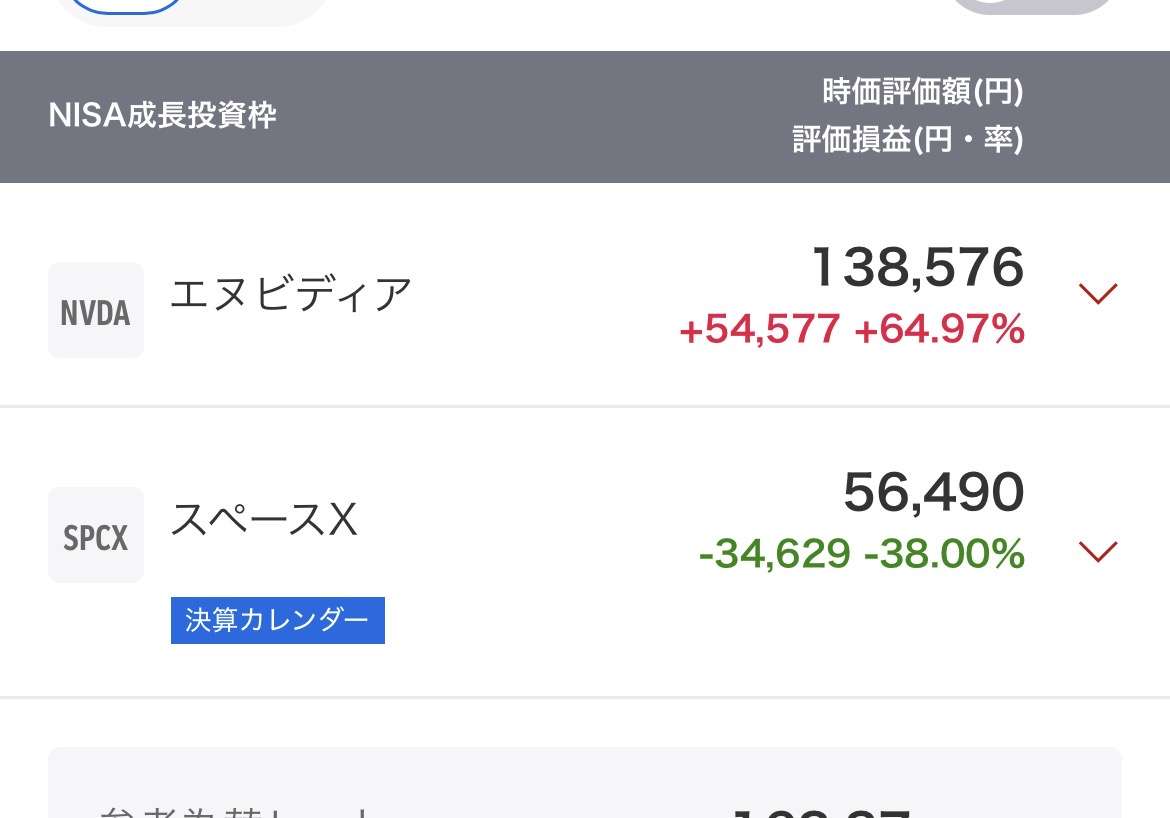Toggle the gray switch at top right
1170x818 pixels.
(x=1031, y=6)
